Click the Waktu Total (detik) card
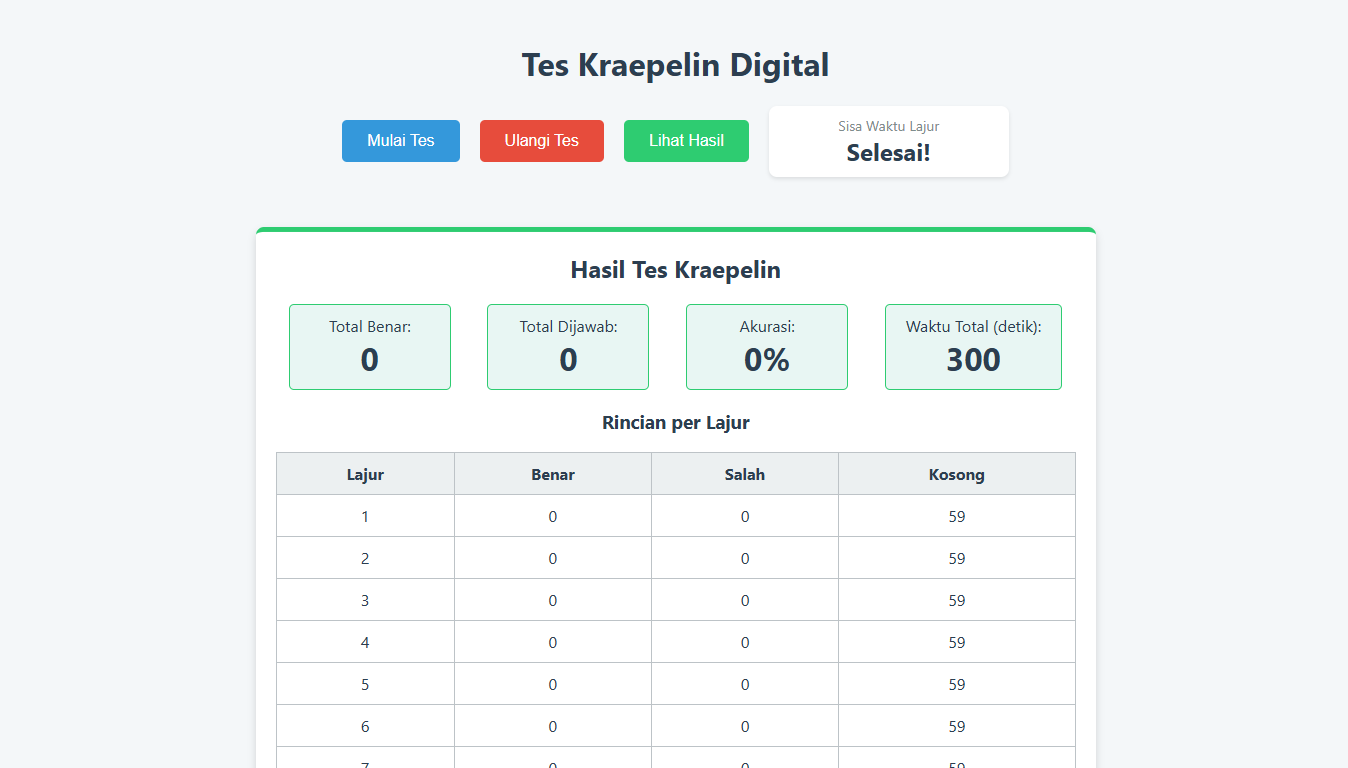 click(973, 347)
